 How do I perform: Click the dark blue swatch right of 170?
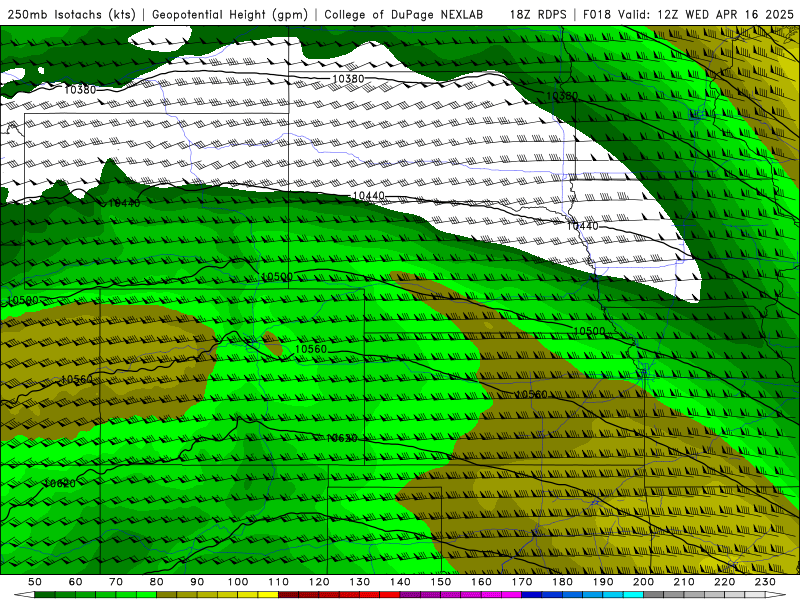pyautogui.click(x=532, y=594)
